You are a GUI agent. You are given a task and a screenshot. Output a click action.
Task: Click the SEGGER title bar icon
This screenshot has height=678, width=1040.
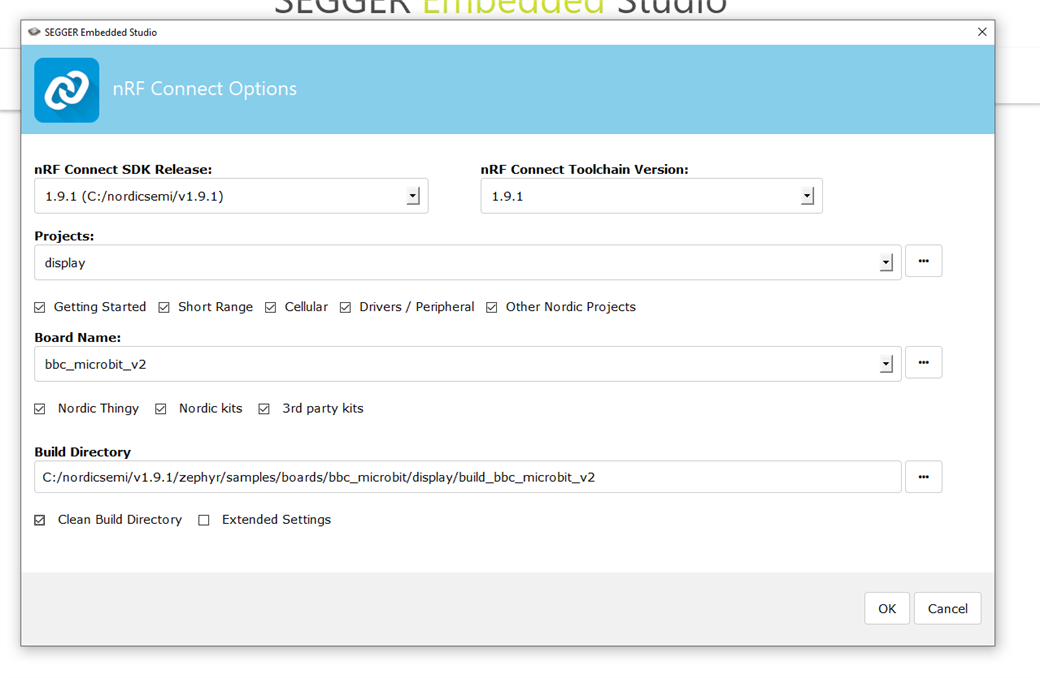coord(34,32)
